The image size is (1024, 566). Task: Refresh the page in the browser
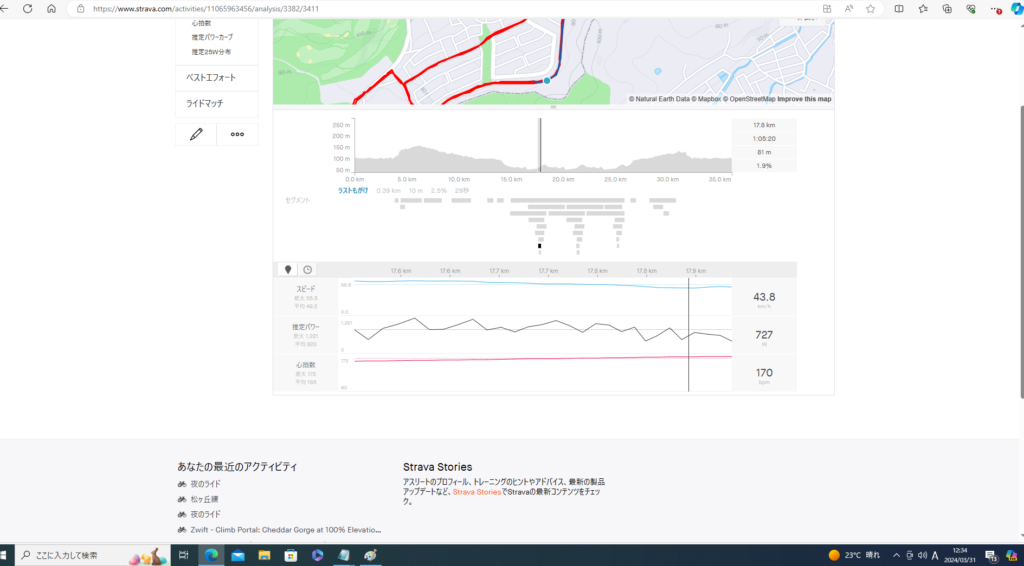click(x=27, y=8)
